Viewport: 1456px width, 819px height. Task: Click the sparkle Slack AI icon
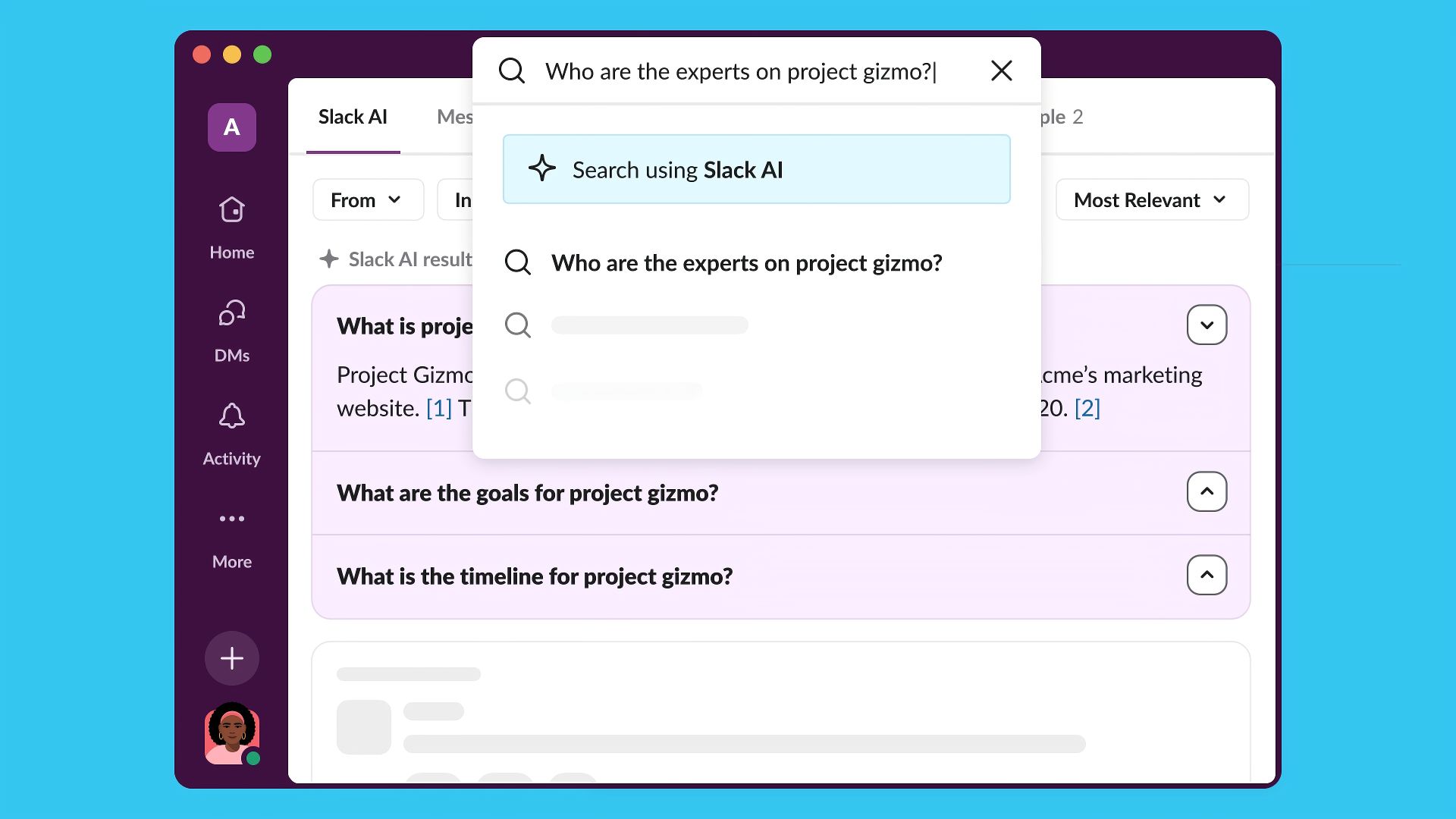pyautogui.click(x=541, y=169)
